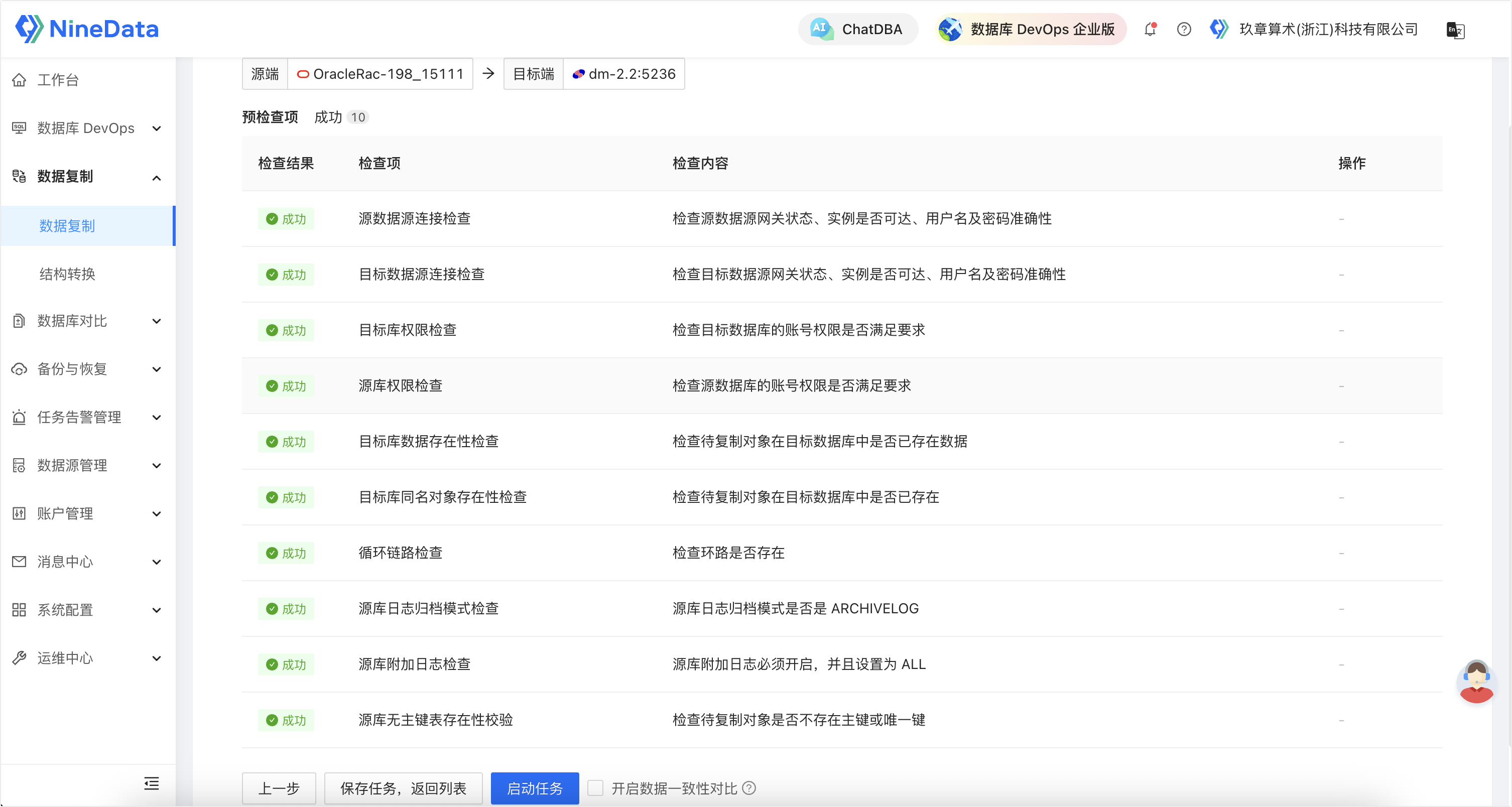1512x807 pixels.
Task: Click the 工作台 home icon
Action: (20, 80)
